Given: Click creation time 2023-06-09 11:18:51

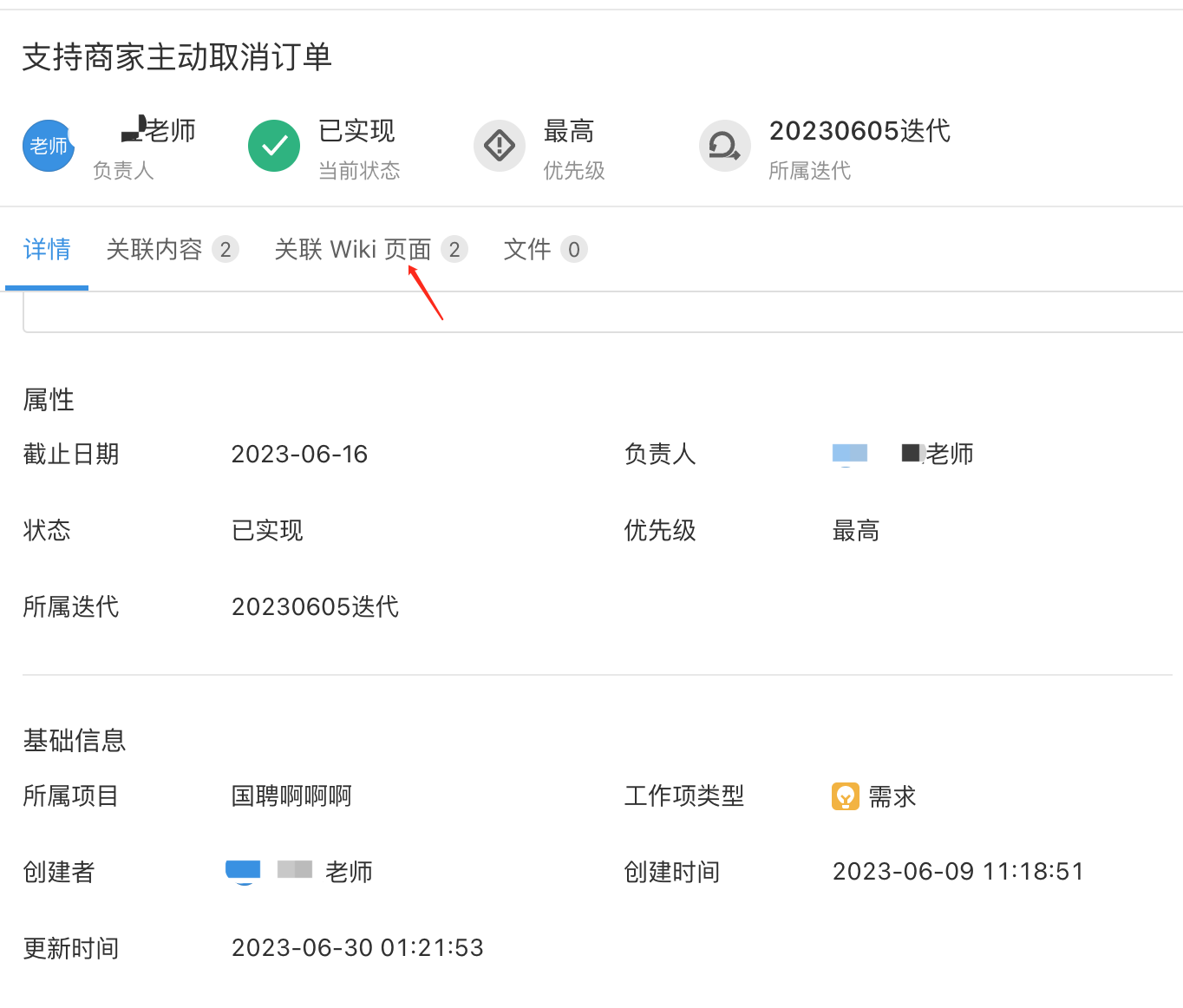Looking at the screenshot, I should click(958, 872).
